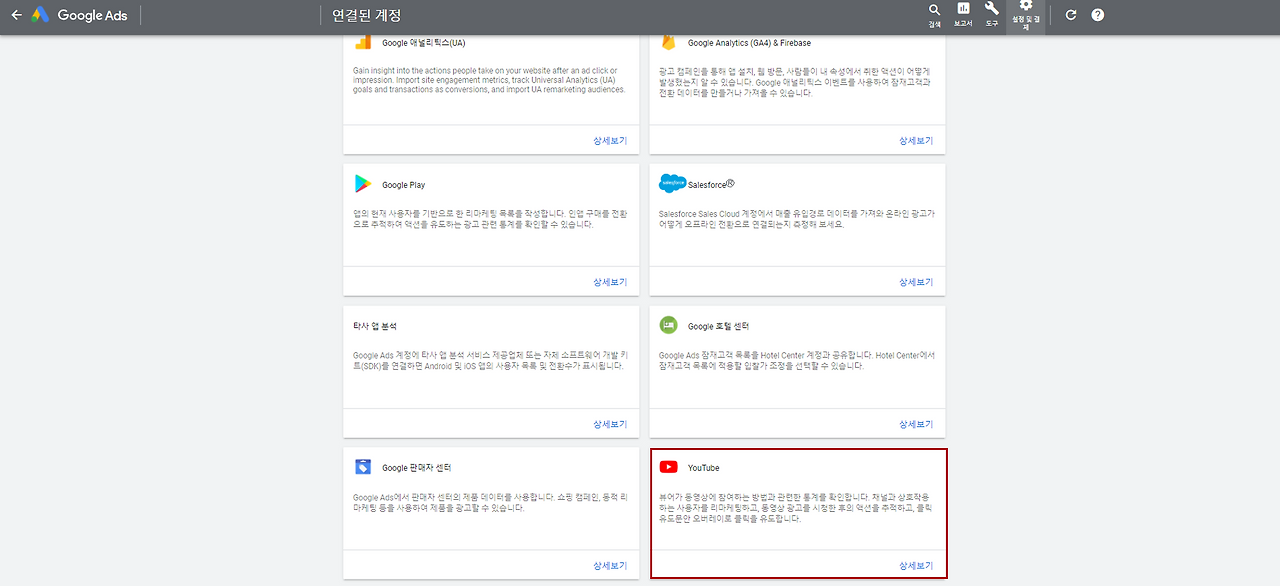1280x586 pixels.
Task: Click the Salesforce cloud logo
Action: pyautogui.click(x=672, y=184)
